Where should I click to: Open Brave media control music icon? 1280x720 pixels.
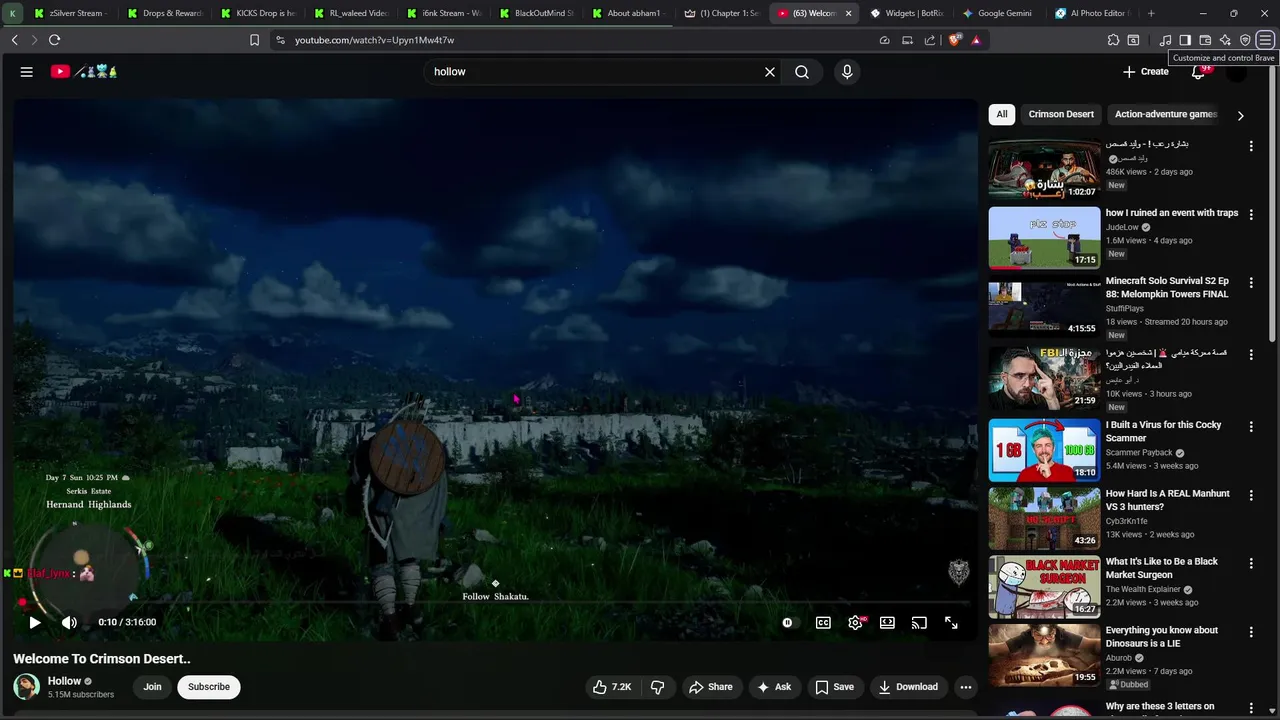pyautogui.click(x=1165, y=40)
